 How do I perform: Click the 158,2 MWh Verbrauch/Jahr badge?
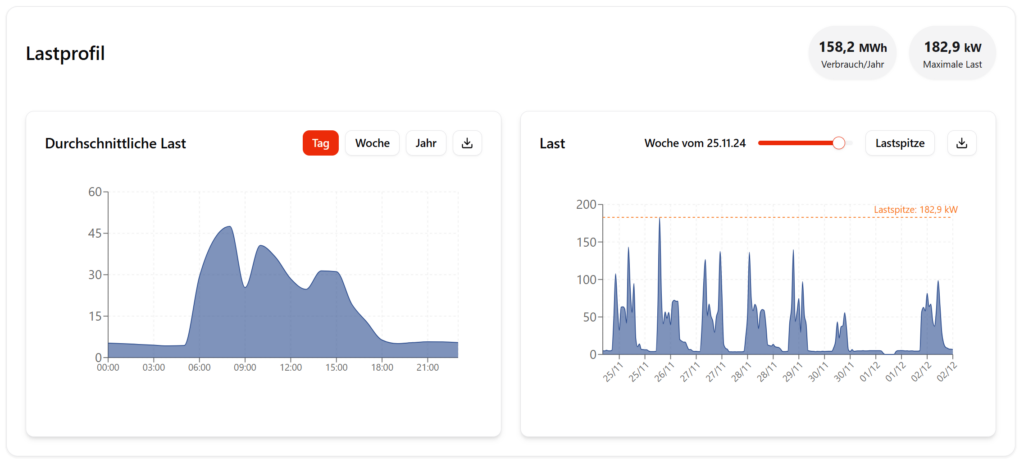coord(852,53)
